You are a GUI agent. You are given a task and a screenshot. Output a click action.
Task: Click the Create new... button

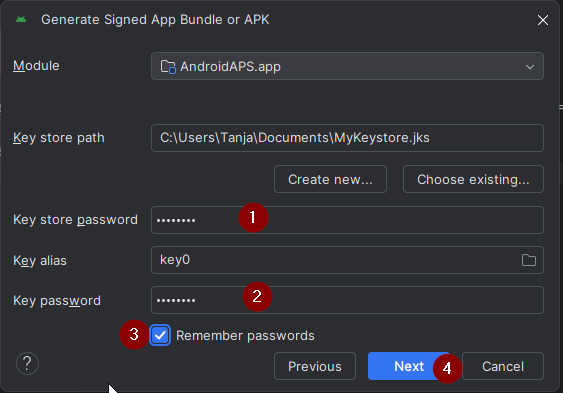[330, 179]
